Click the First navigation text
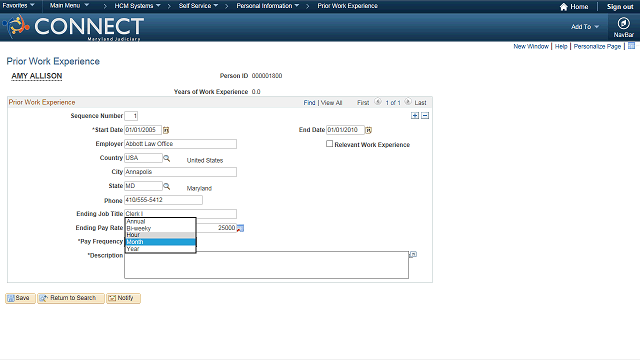This screenshot has width=640, height=360. [363, 102]
